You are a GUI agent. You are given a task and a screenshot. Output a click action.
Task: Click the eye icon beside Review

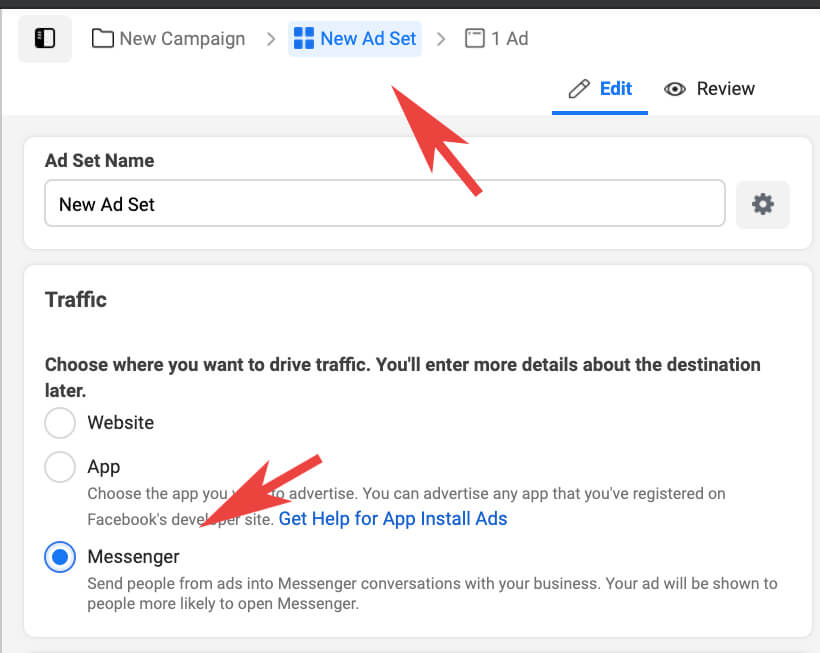coord(675,89)
